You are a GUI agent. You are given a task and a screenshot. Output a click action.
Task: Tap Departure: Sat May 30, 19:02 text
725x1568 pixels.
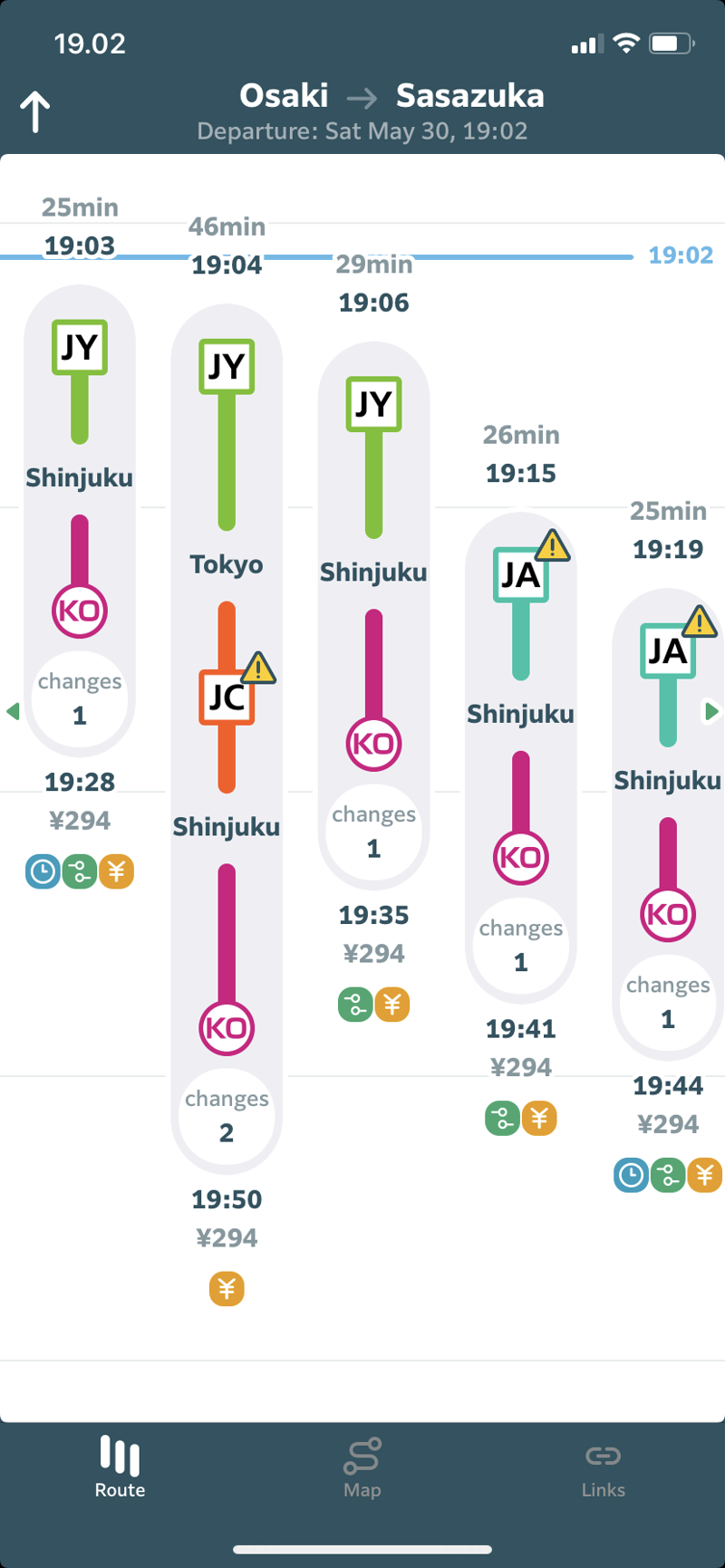[362, 131]
